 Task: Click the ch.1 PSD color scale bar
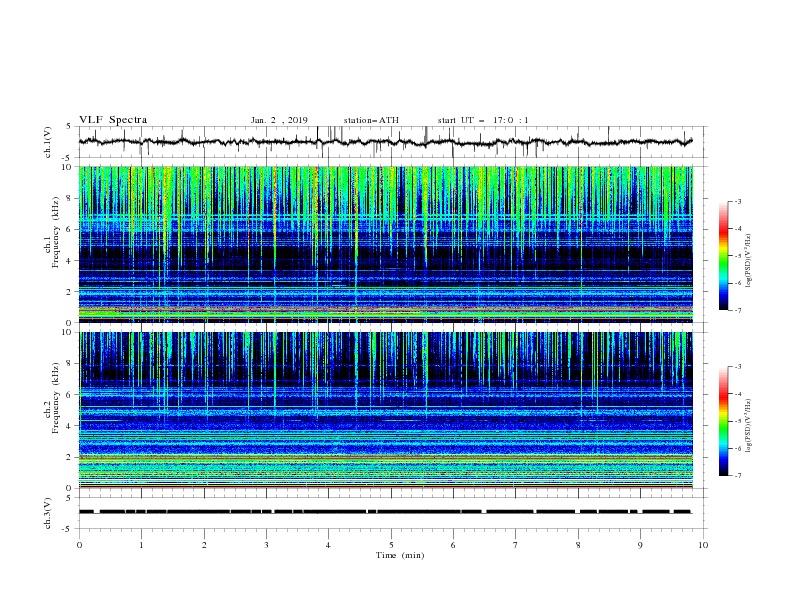click(723, 256)
